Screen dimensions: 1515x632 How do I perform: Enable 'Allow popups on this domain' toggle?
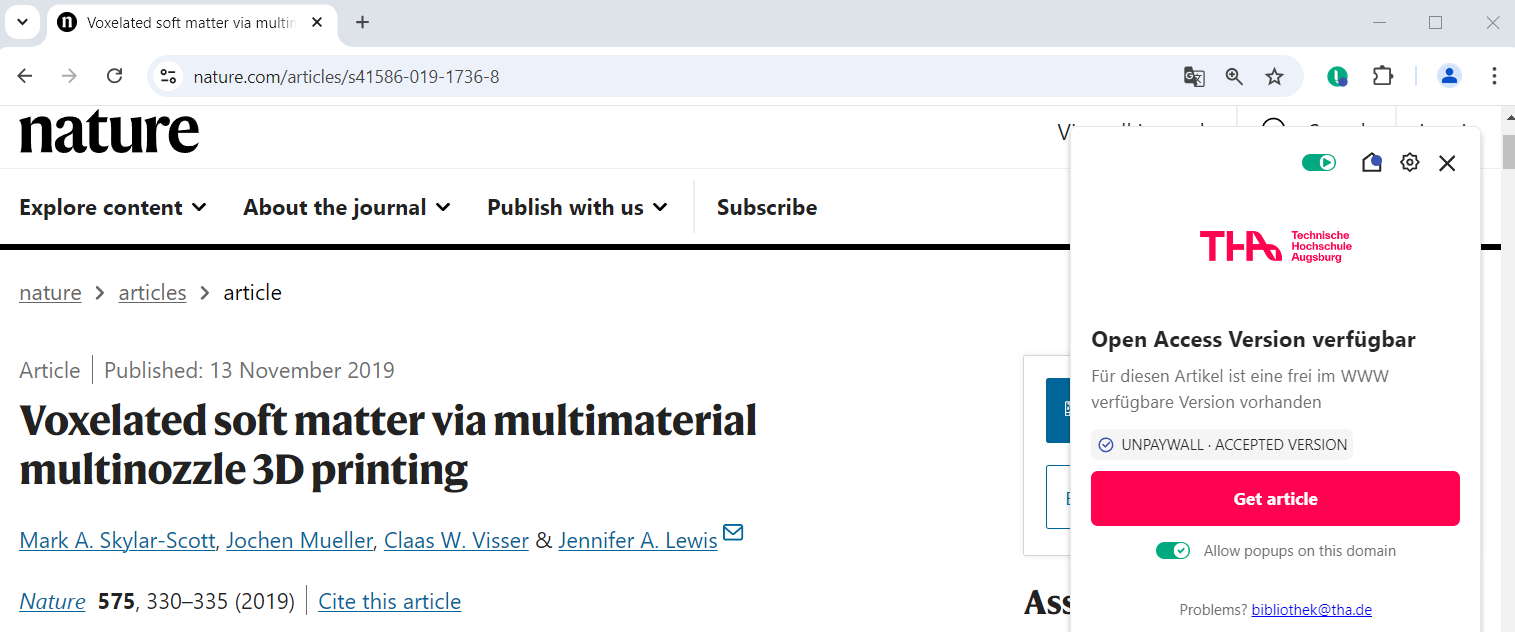[x=1172, y=550]
